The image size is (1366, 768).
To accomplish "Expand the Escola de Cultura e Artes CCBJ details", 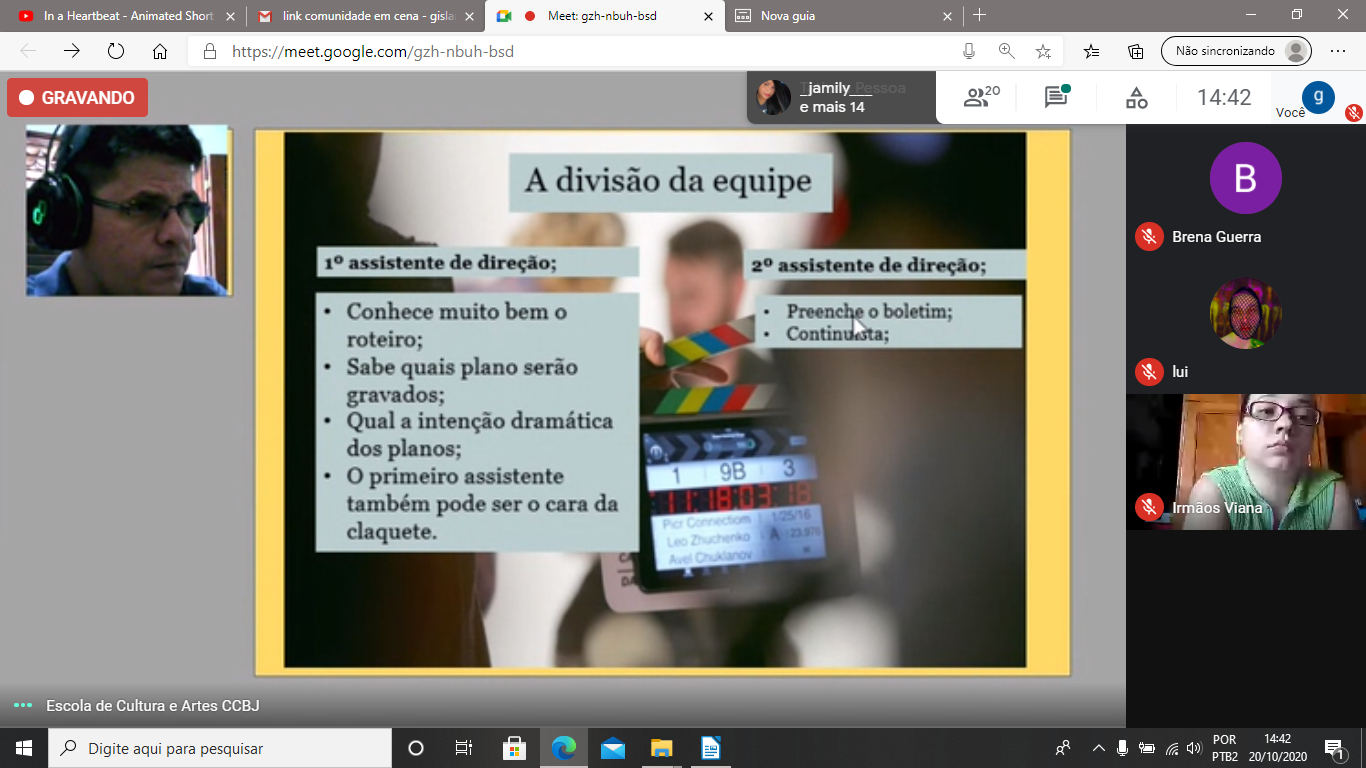I will tap(23, 706).
